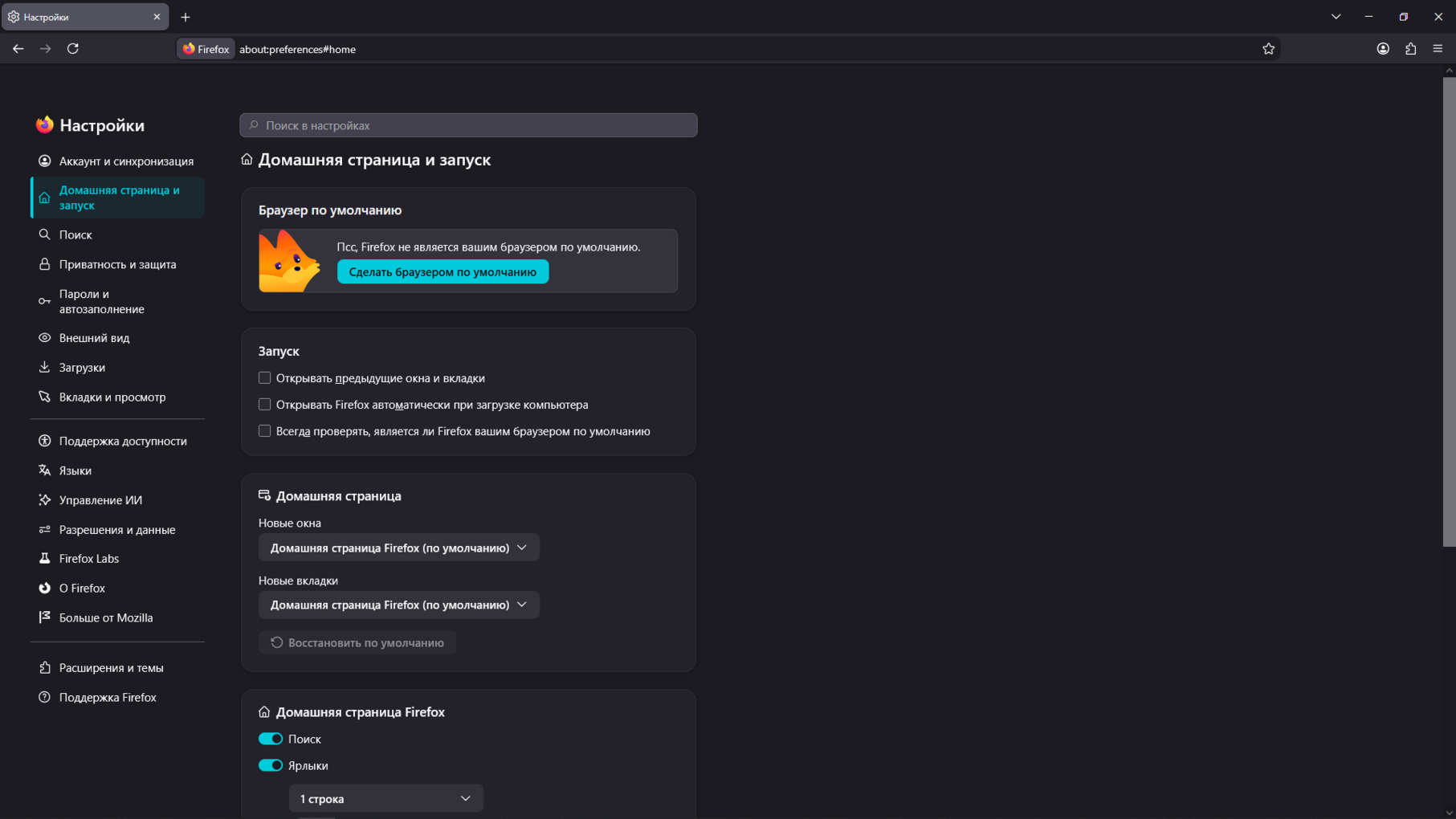Viewport: 1456px width, 819px height.
Task: Open Разрешения и данные section
Action: (117, 530)
